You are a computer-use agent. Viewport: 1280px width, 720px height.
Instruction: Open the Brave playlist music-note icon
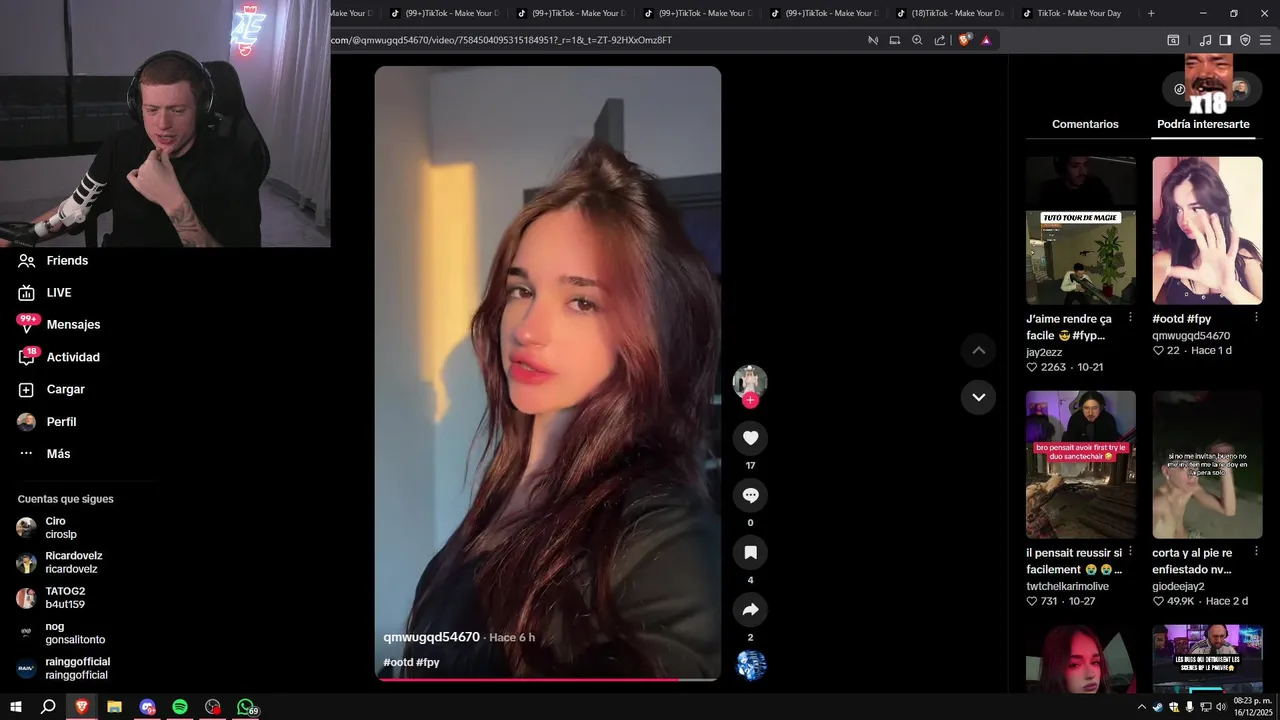point(1205,40)
